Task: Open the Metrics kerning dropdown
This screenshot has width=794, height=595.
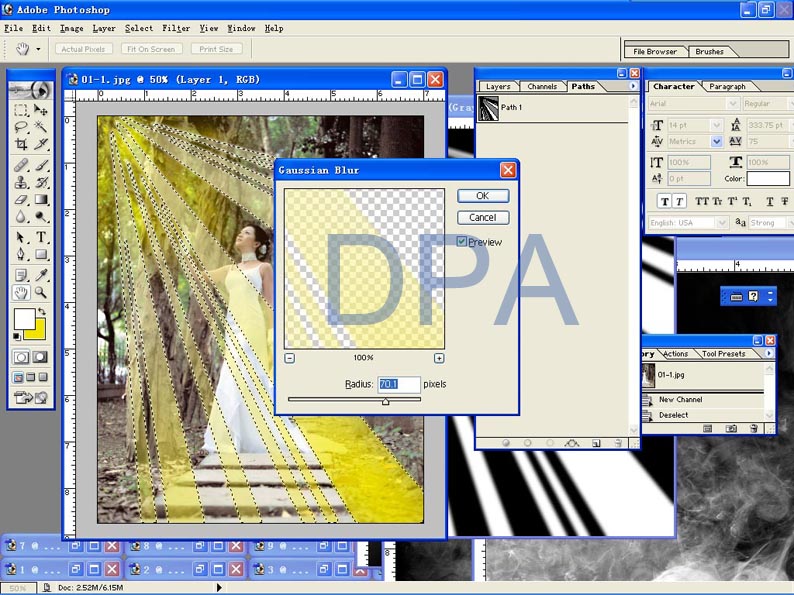Action: [716, 141]
